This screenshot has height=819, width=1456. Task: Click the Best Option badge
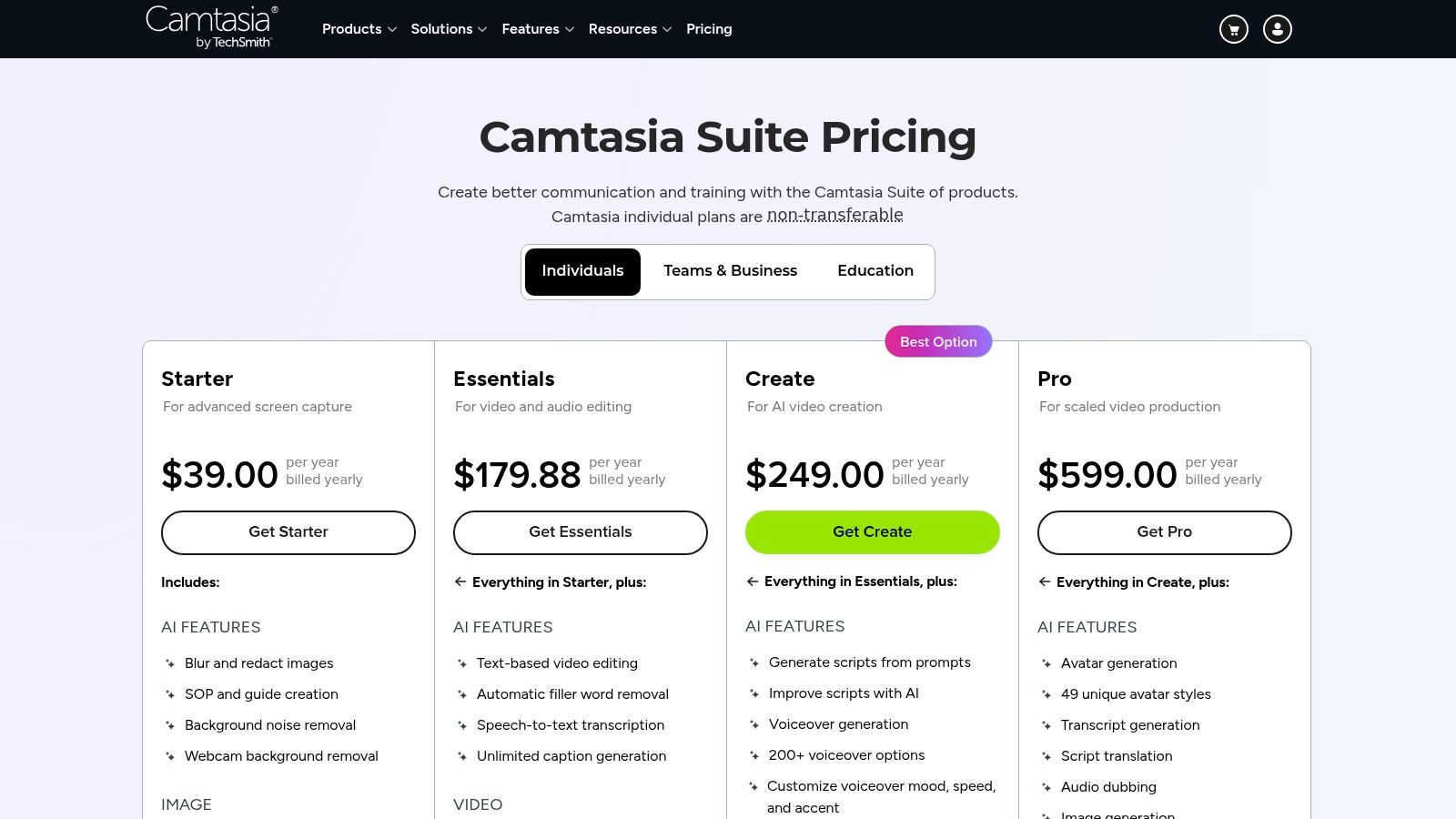click(938, 341)
